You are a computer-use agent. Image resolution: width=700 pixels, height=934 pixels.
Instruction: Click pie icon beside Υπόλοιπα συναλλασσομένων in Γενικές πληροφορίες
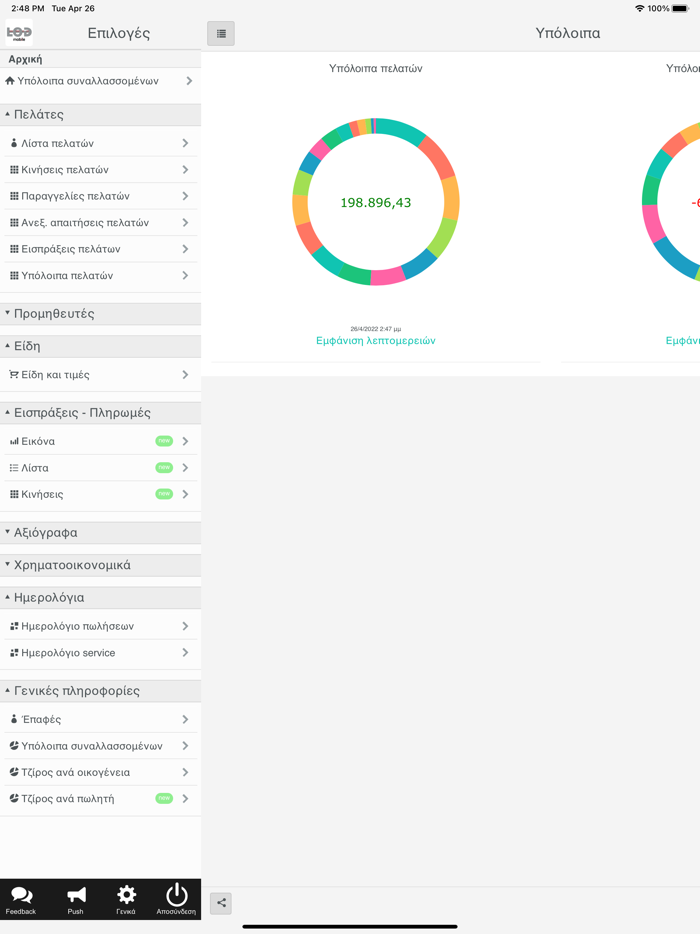click(14, 746)
